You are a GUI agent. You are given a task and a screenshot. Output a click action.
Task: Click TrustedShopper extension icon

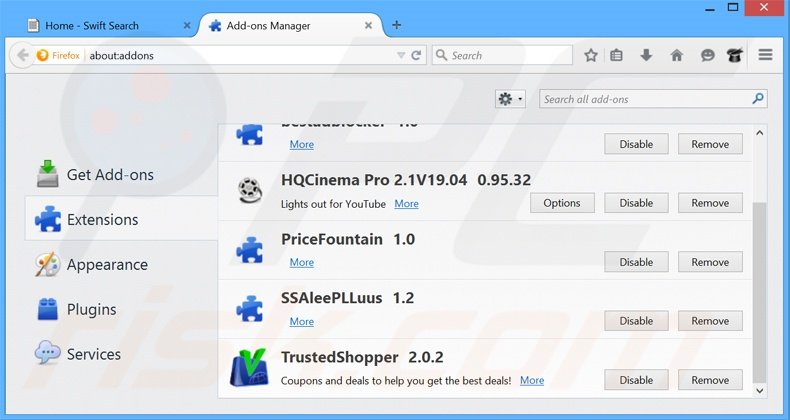tap(249, 367)
